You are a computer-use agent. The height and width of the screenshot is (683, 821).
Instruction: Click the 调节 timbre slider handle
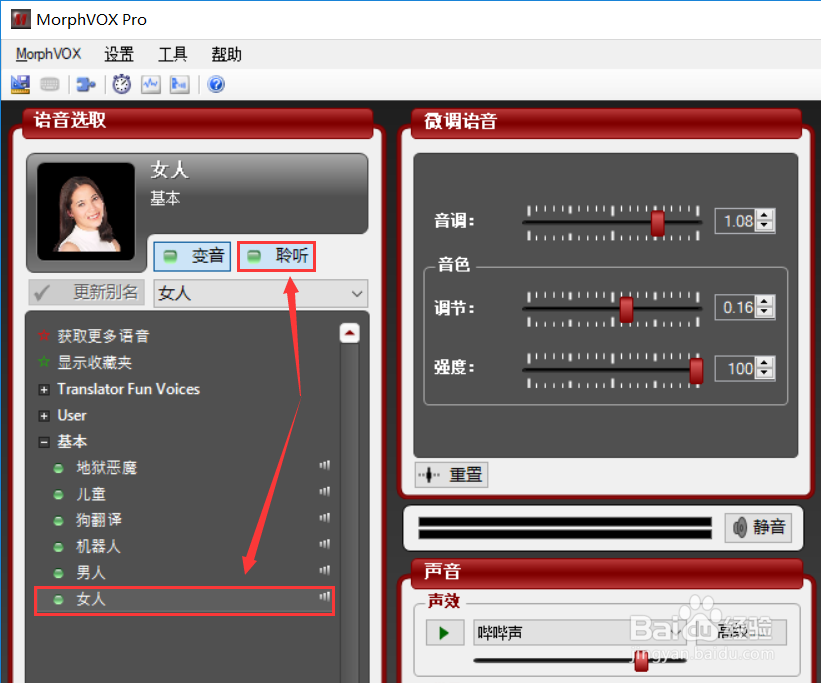[x=626, y=310]
